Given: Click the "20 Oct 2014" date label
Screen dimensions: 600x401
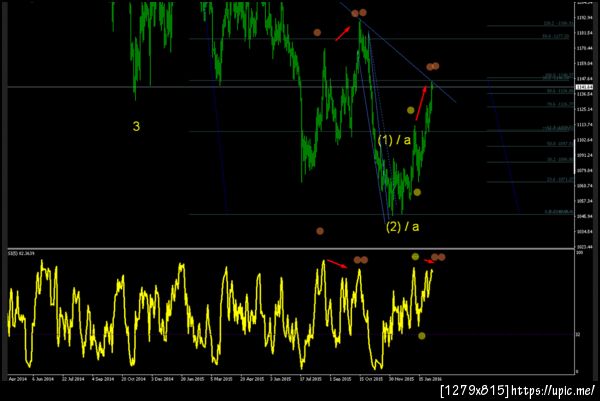Looking at the screenshot, I should click(133, 379).
